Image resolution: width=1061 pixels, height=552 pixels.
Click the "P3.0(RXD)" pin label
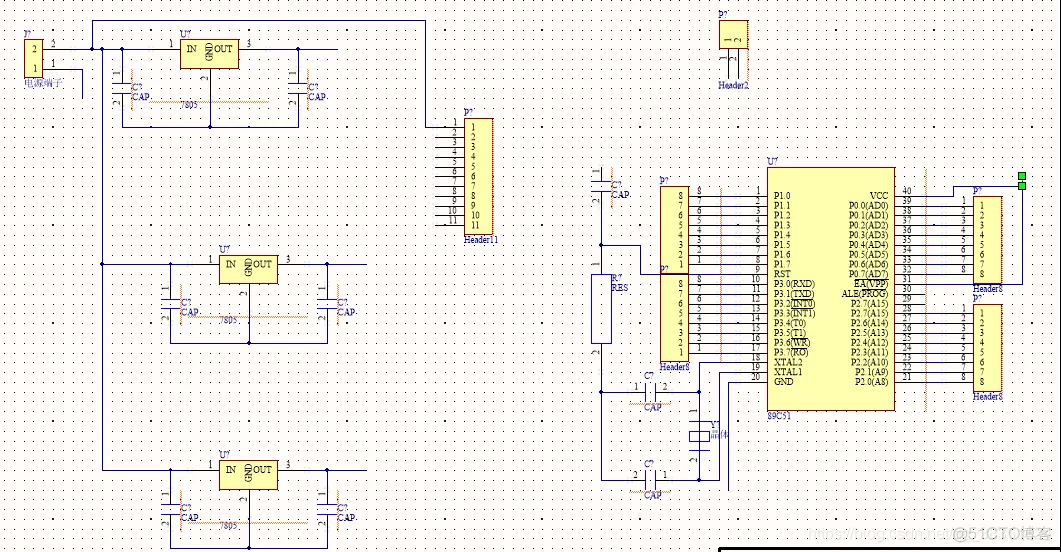point(794,283)
